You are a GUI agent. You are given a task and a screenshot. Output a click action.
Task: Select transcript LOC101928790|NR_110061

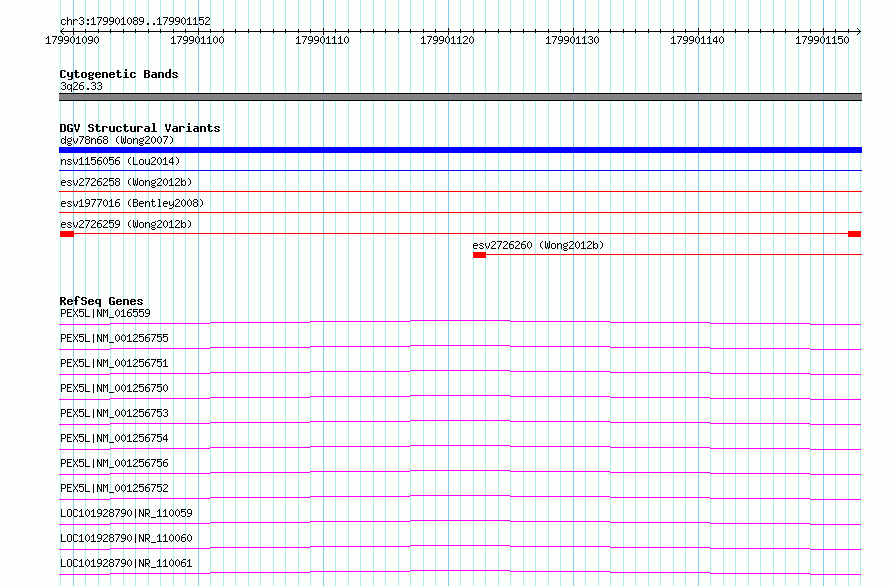[126, 563]
